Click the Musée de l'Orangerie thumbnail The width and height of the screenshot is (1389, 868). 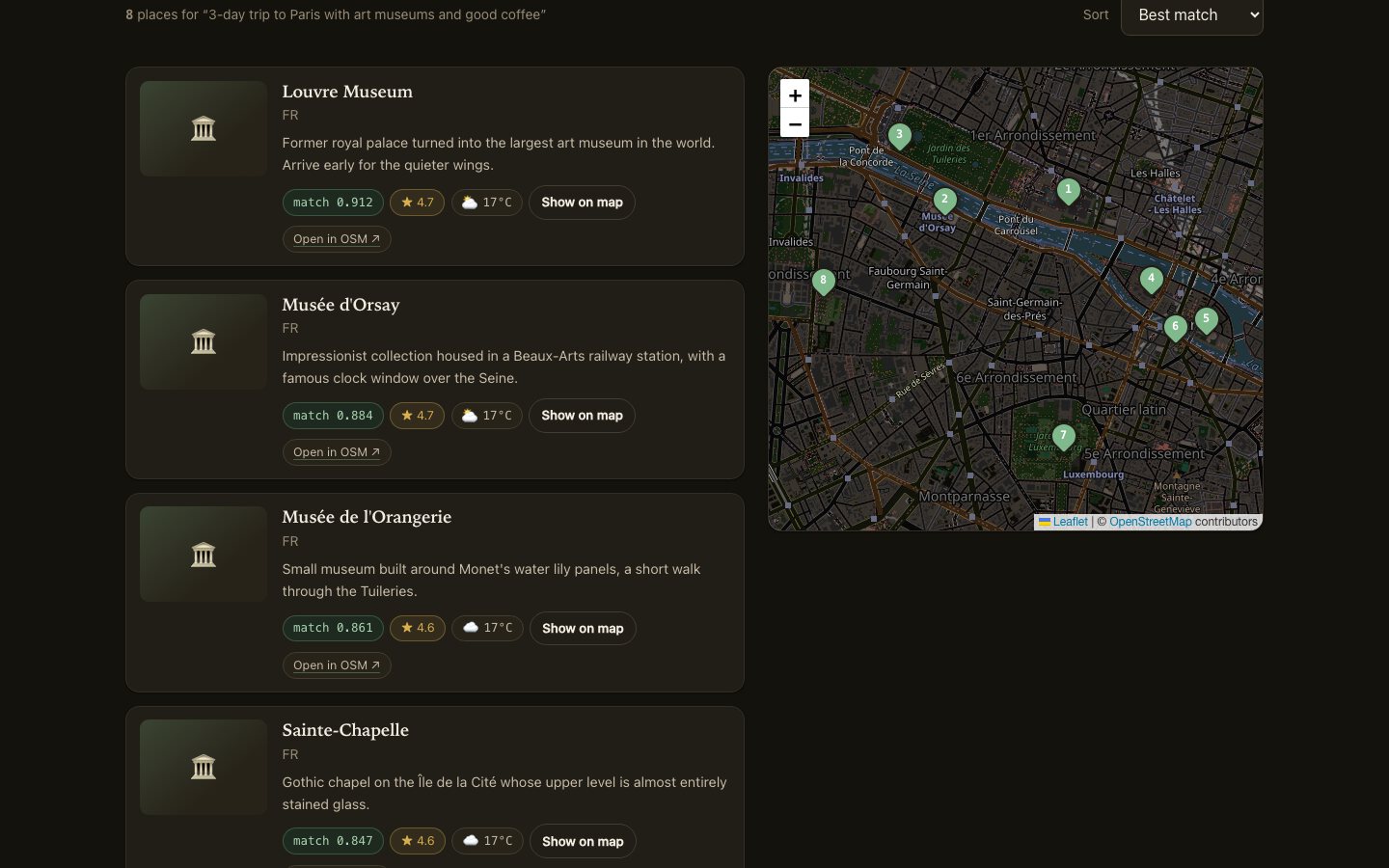204,555
